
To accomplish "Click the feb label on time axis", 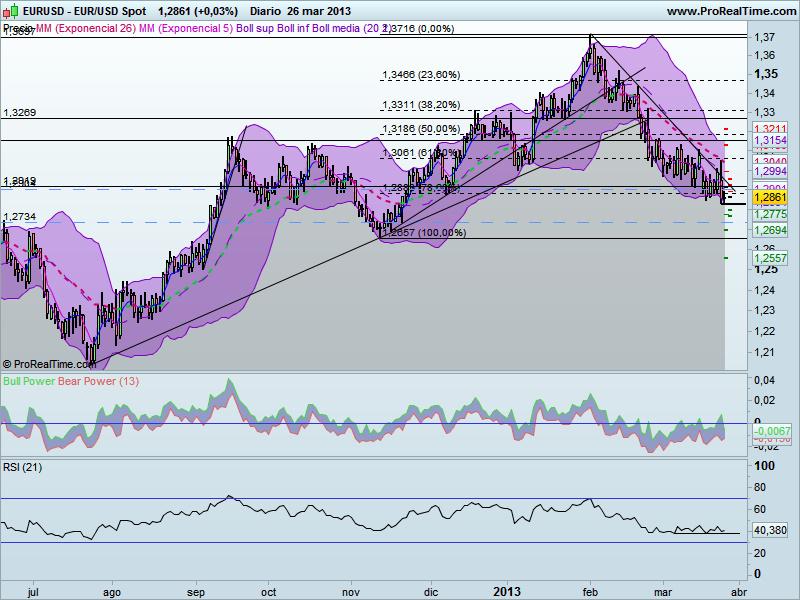I will pos(590,592).
